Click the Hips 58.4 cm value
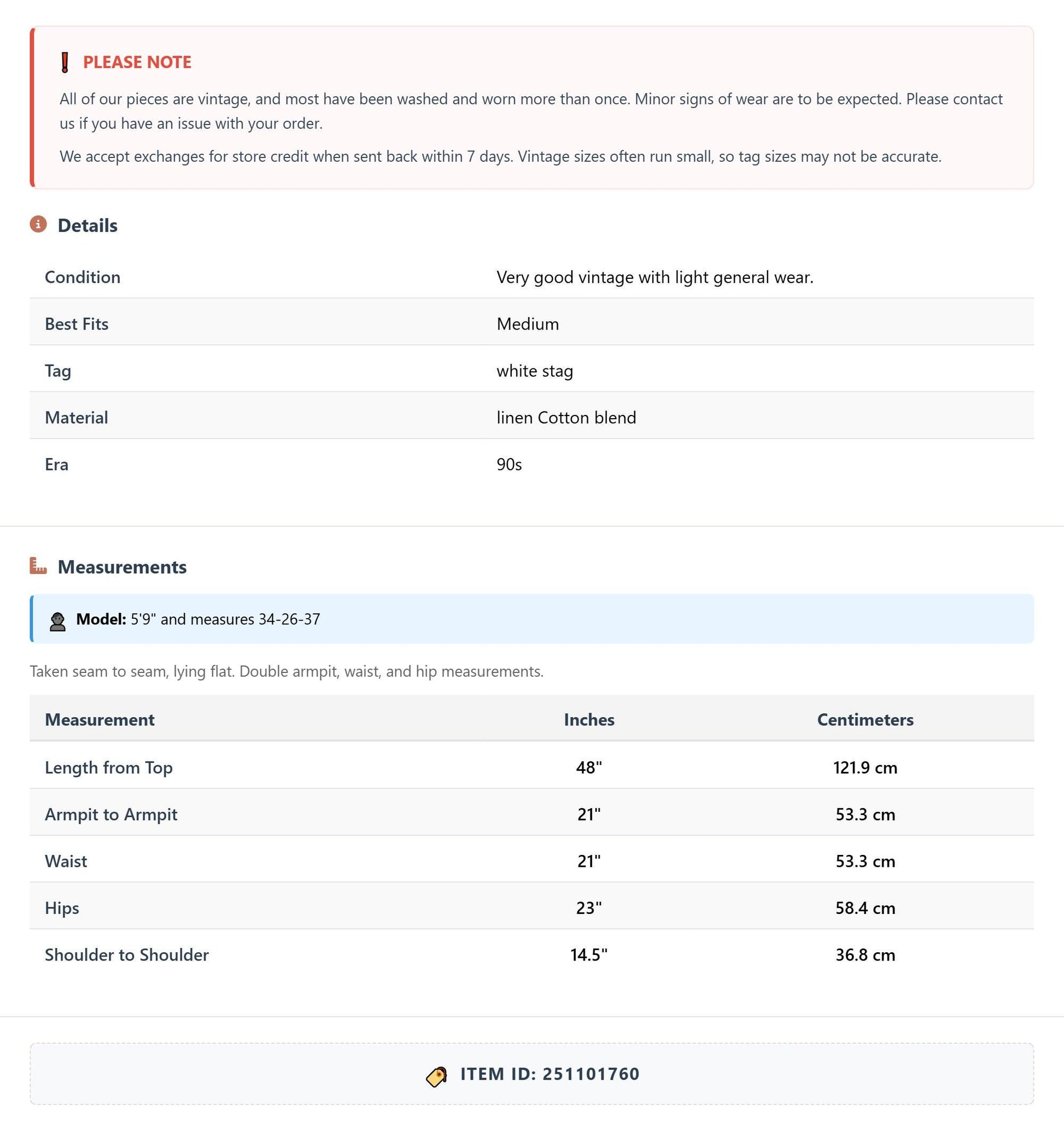1064x1131 pixels. pos(865,908)
